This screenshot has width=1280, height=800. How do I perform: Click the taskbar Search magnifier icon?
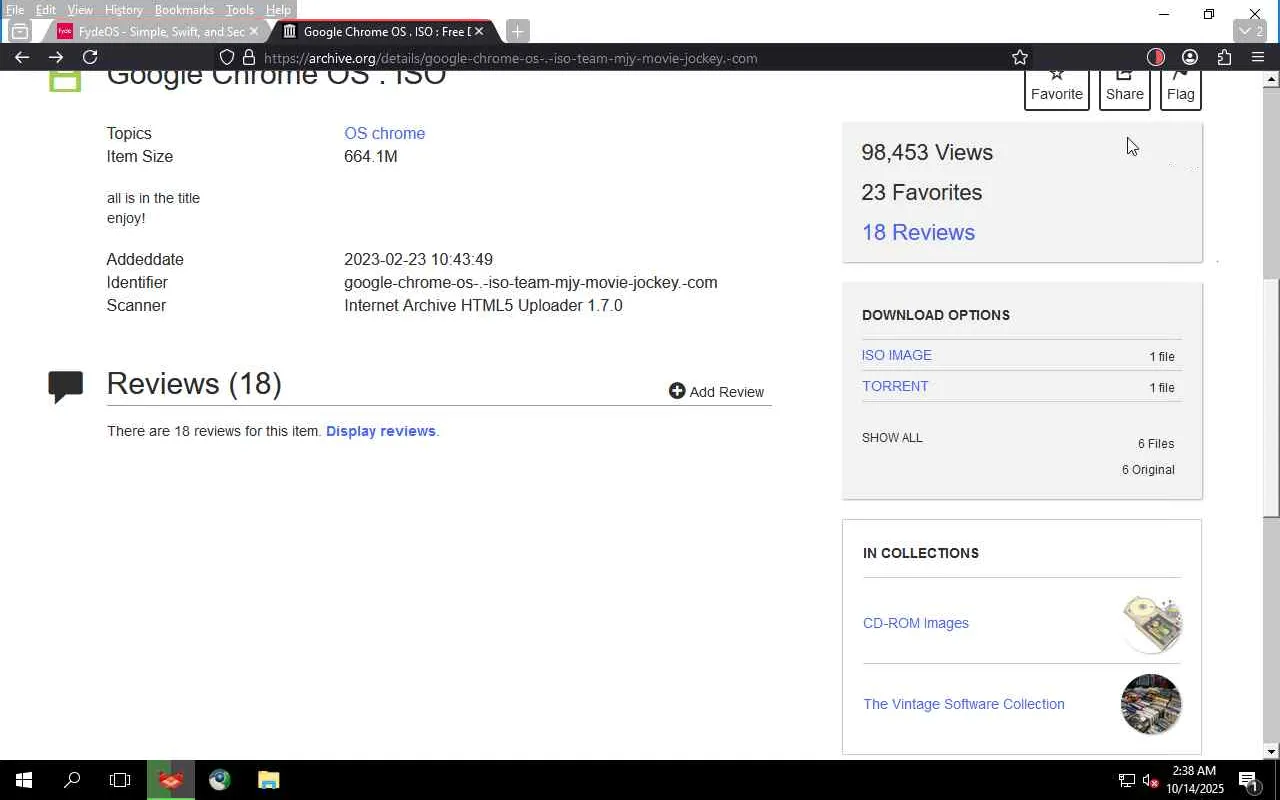pyautogui.click(x=72, y=780)
